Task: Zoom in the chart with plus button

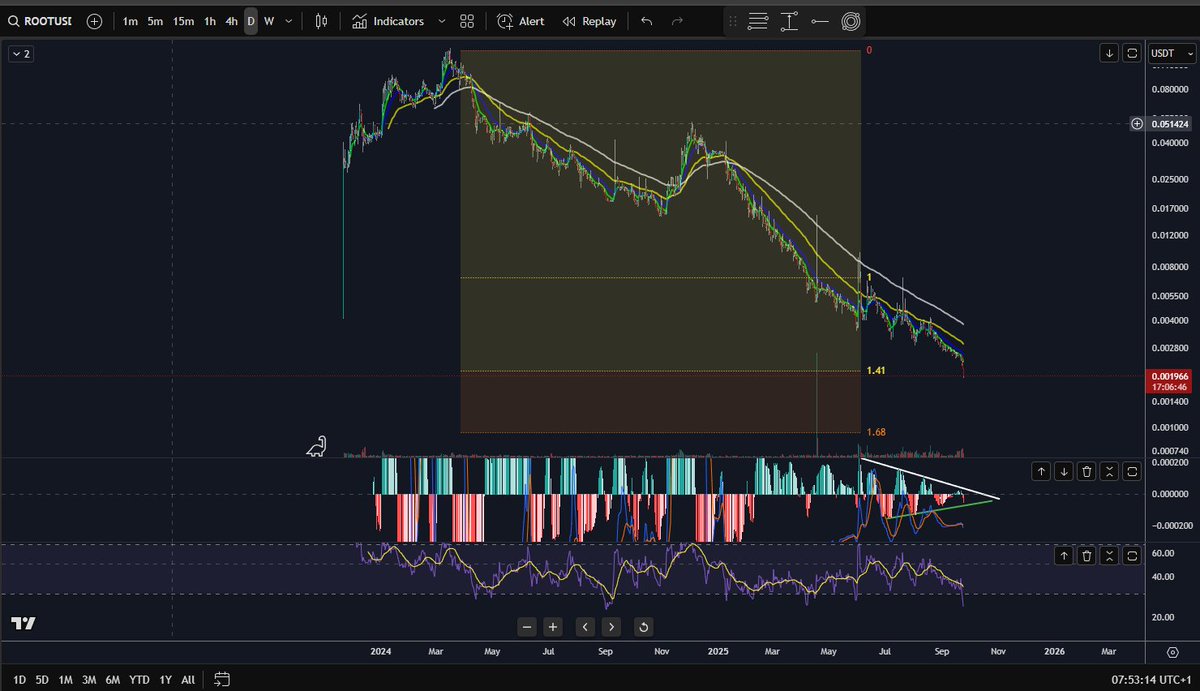Action: coord(553,627)
